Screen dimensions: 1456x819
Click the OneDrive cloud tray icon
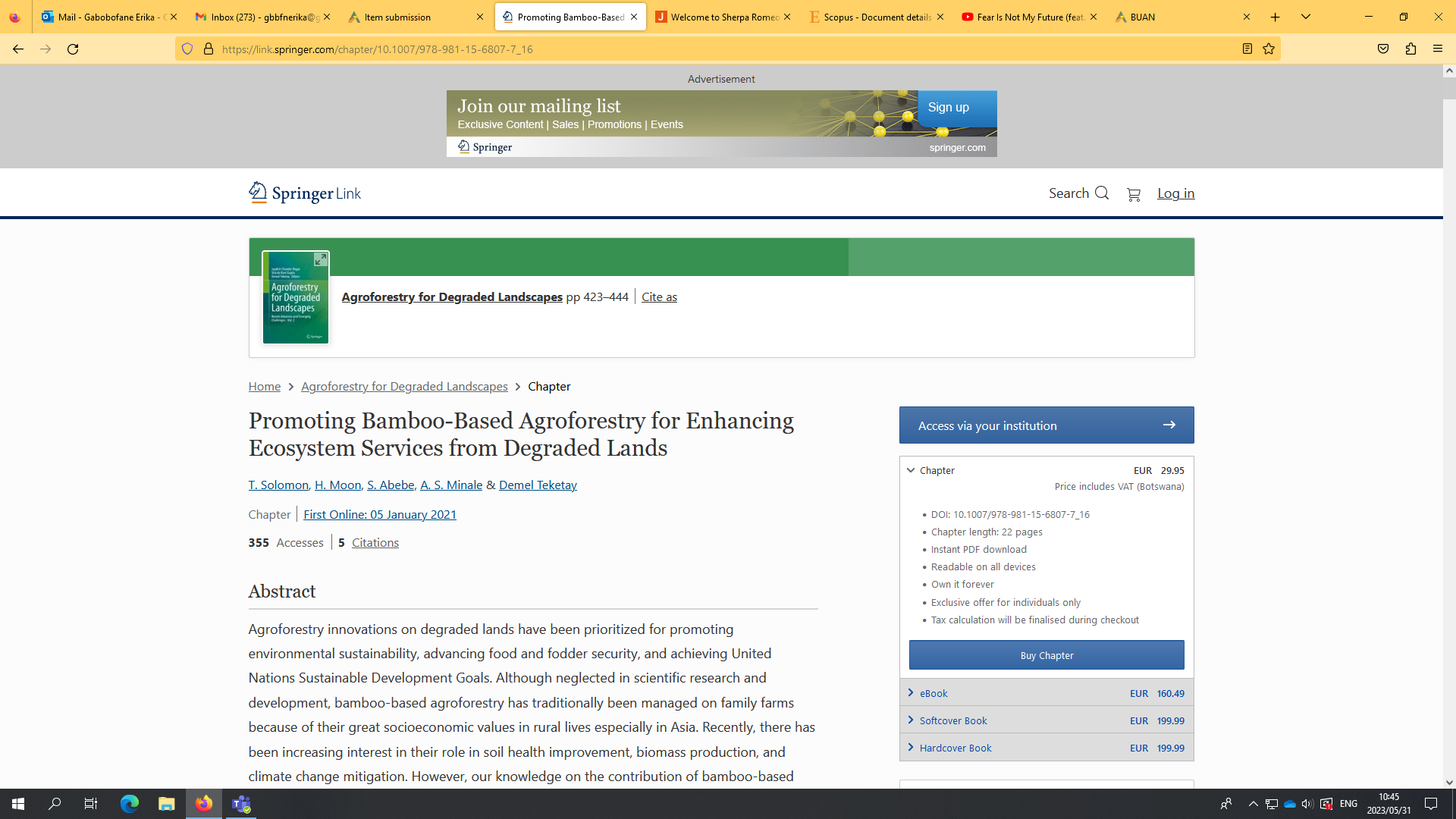point(1289,804)
